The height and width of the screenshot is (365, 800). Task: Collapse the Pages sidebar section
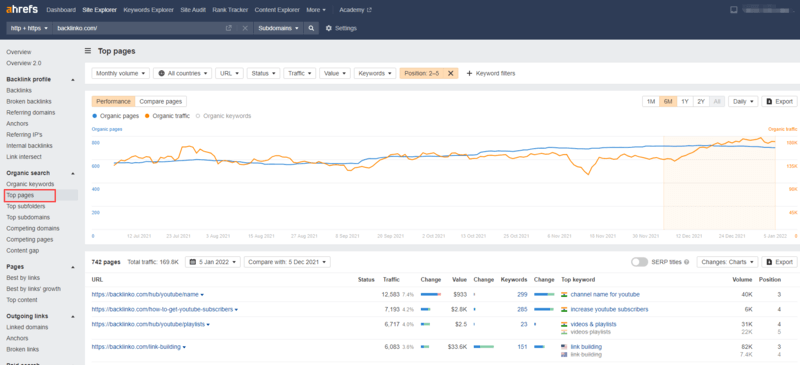coord(72,266)
